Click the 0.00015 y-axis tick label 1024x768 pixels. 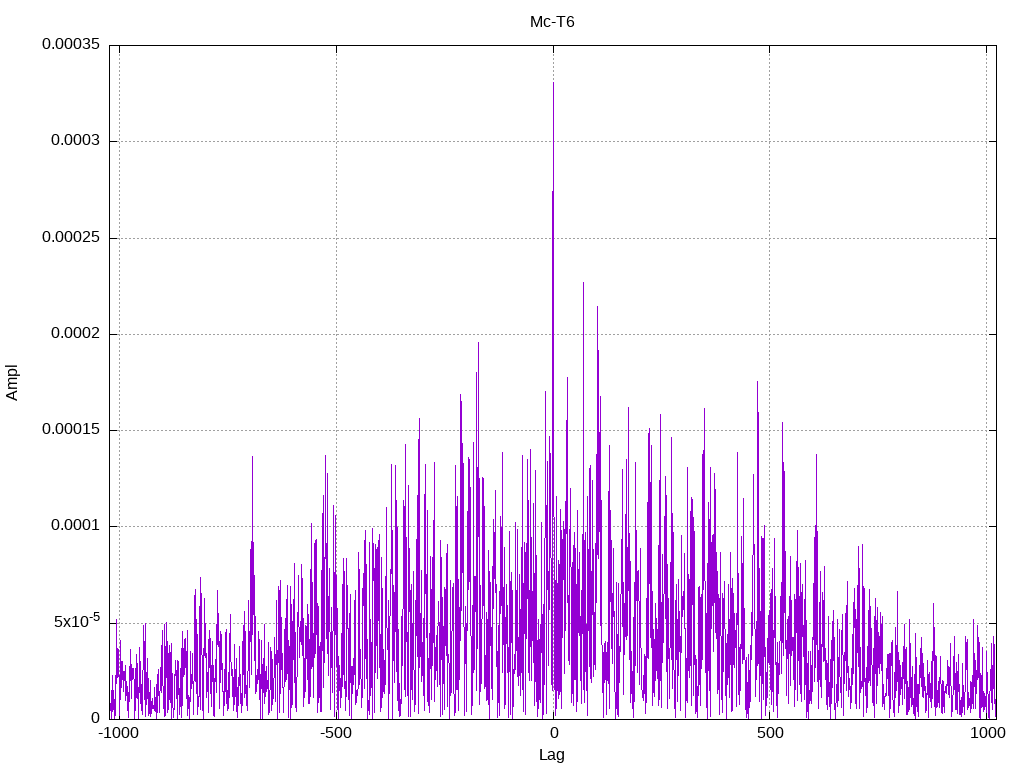[71, 429]
